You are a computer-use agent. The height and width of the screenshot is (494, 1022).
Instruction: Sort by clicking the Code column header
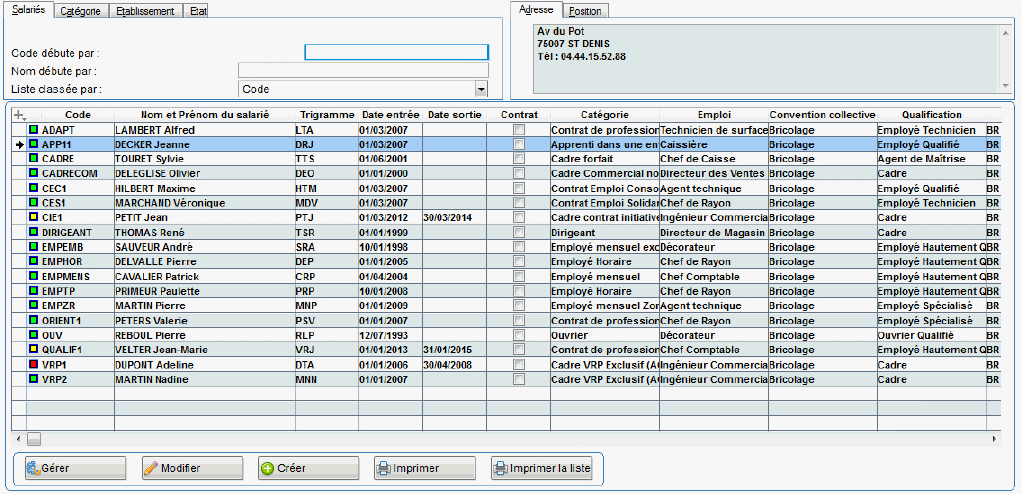coord(78,115)
